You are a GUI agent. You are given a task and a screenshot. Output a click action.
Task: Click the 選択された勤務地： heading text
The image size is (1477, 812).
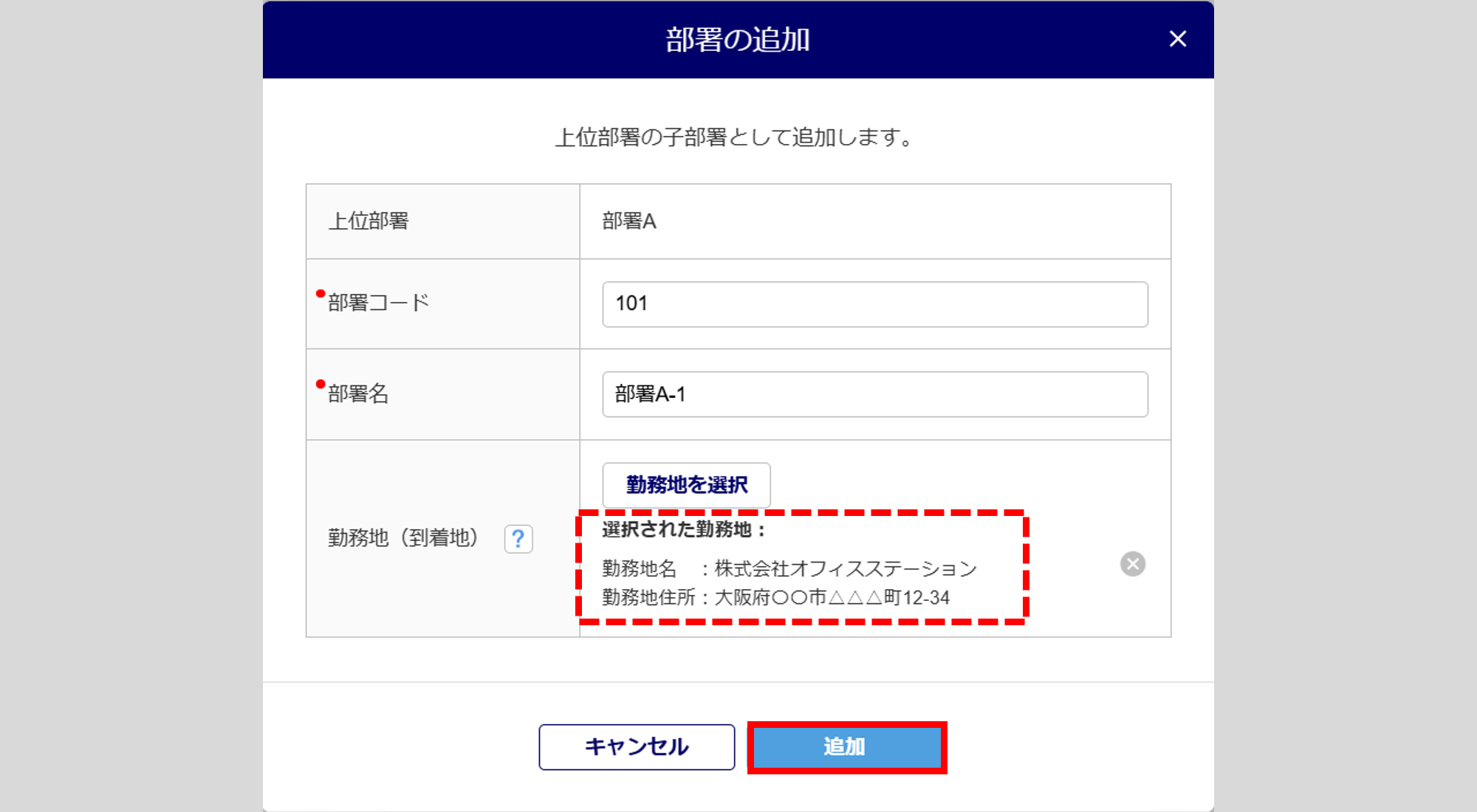684,529
